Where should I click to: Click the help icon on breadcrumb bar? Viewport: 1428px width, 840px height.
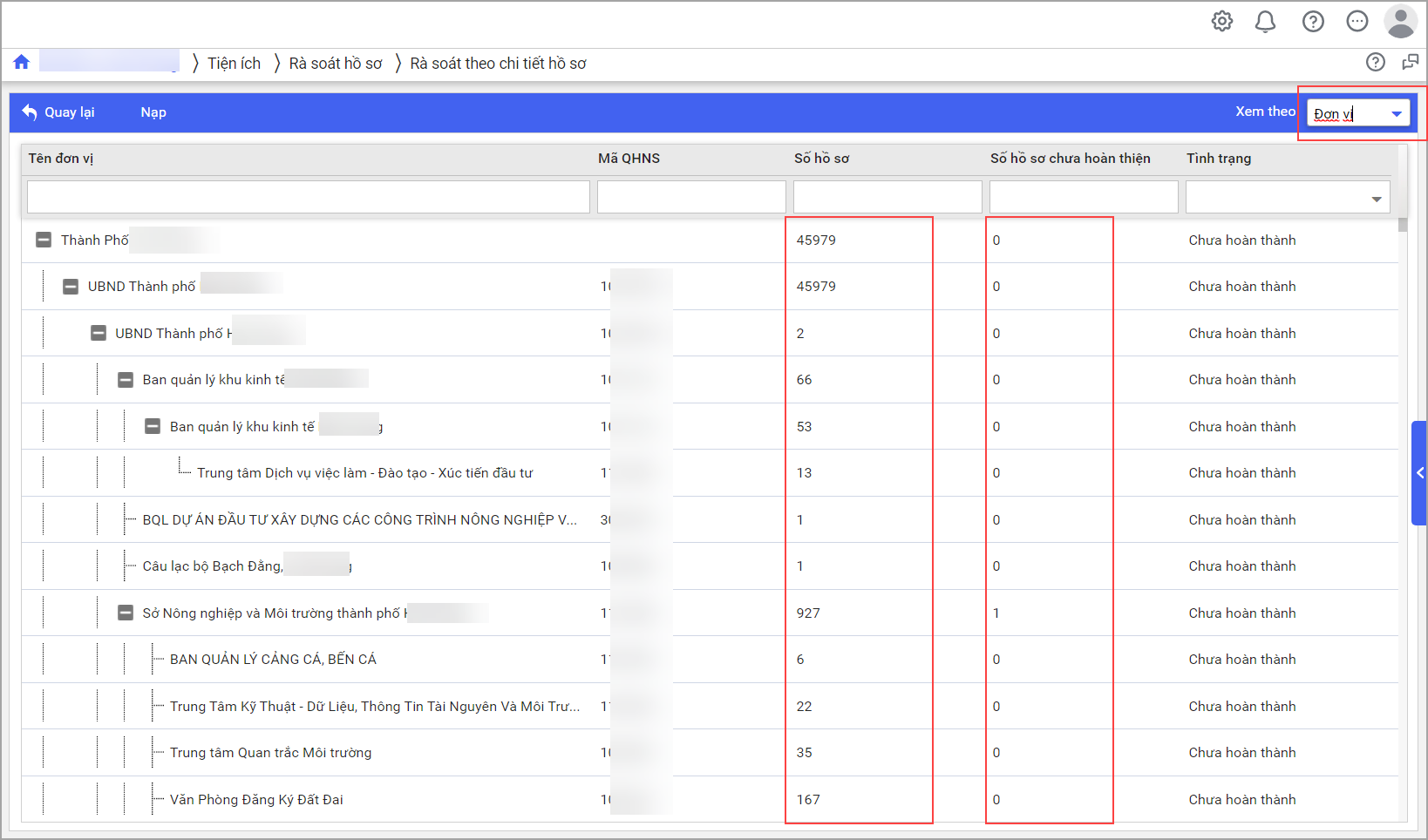[x=1376, y=62]
